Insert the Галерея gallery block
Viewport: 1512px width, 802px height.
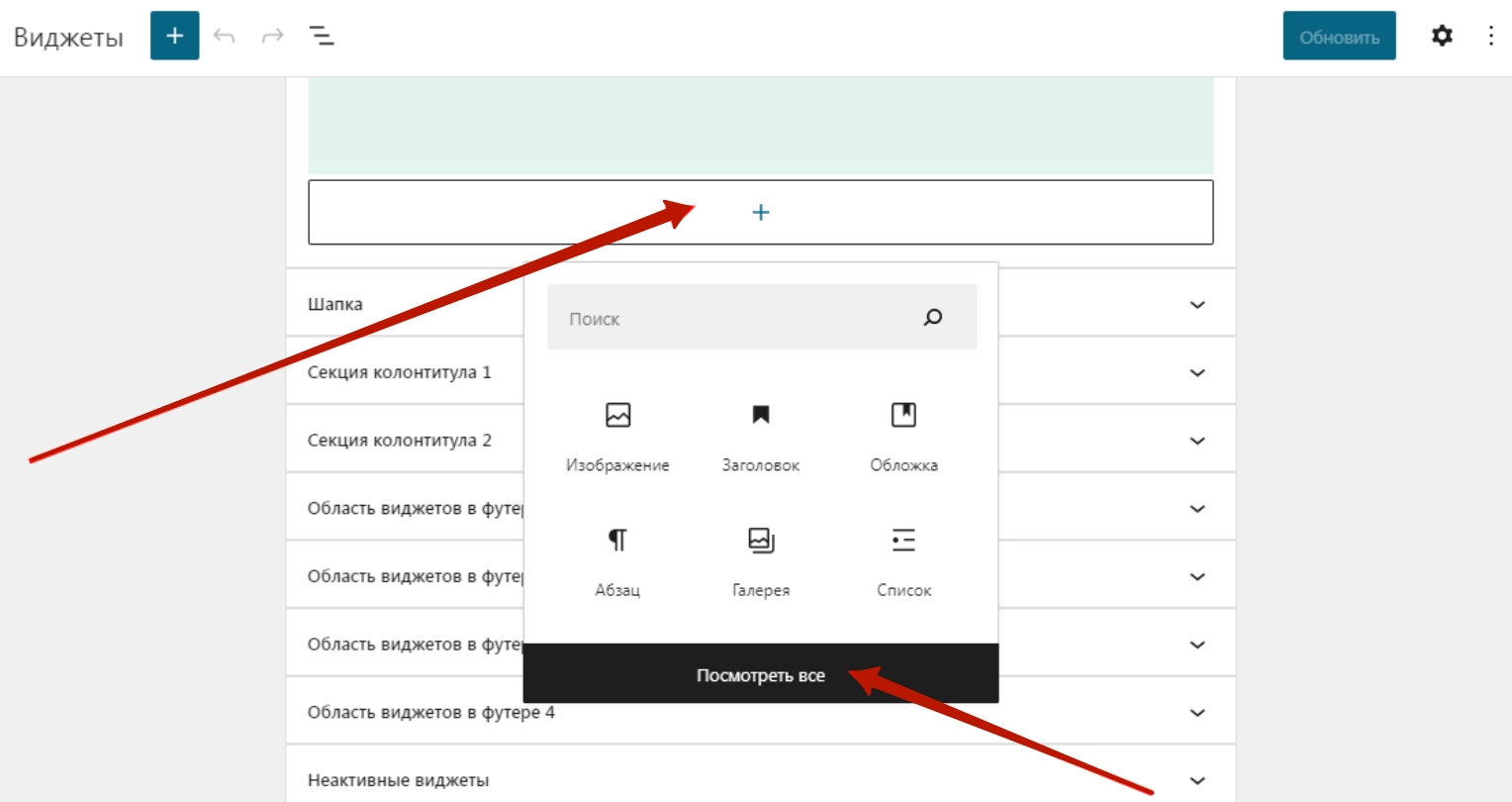tap(761, 560)
